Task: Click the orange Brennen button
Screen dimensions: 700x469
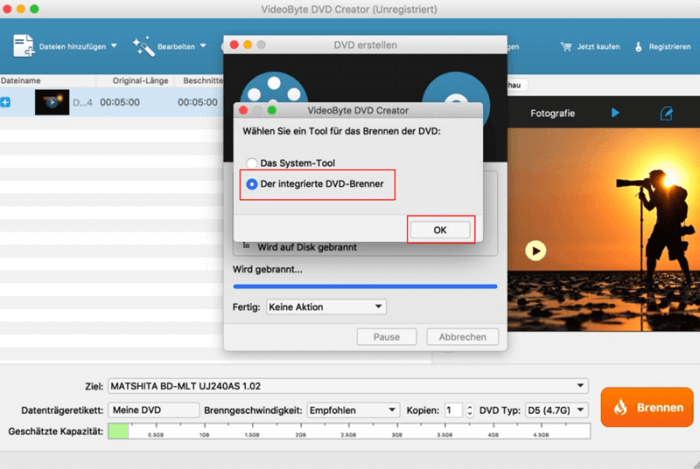Action: click(647, 407)
